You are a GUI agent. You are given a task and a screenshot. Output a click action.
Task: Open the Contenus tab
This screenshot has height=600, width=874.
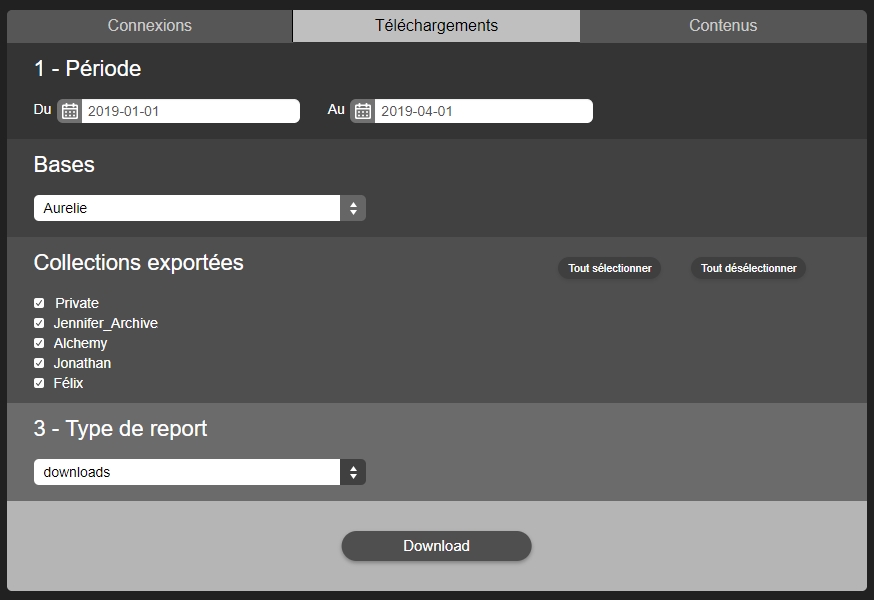point(723,26)
